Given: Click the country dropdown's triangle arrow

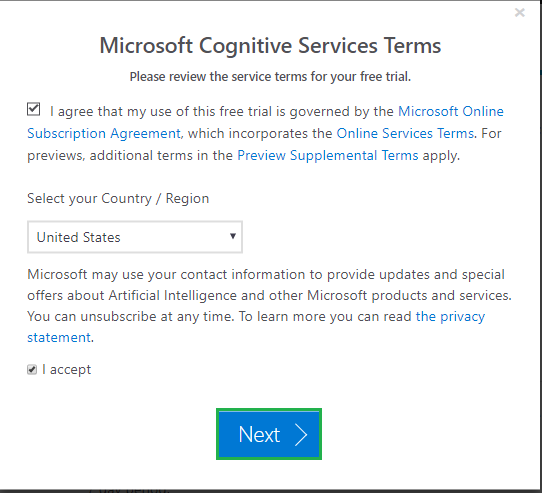Looking at the screenshot, I should coord(233,236).
